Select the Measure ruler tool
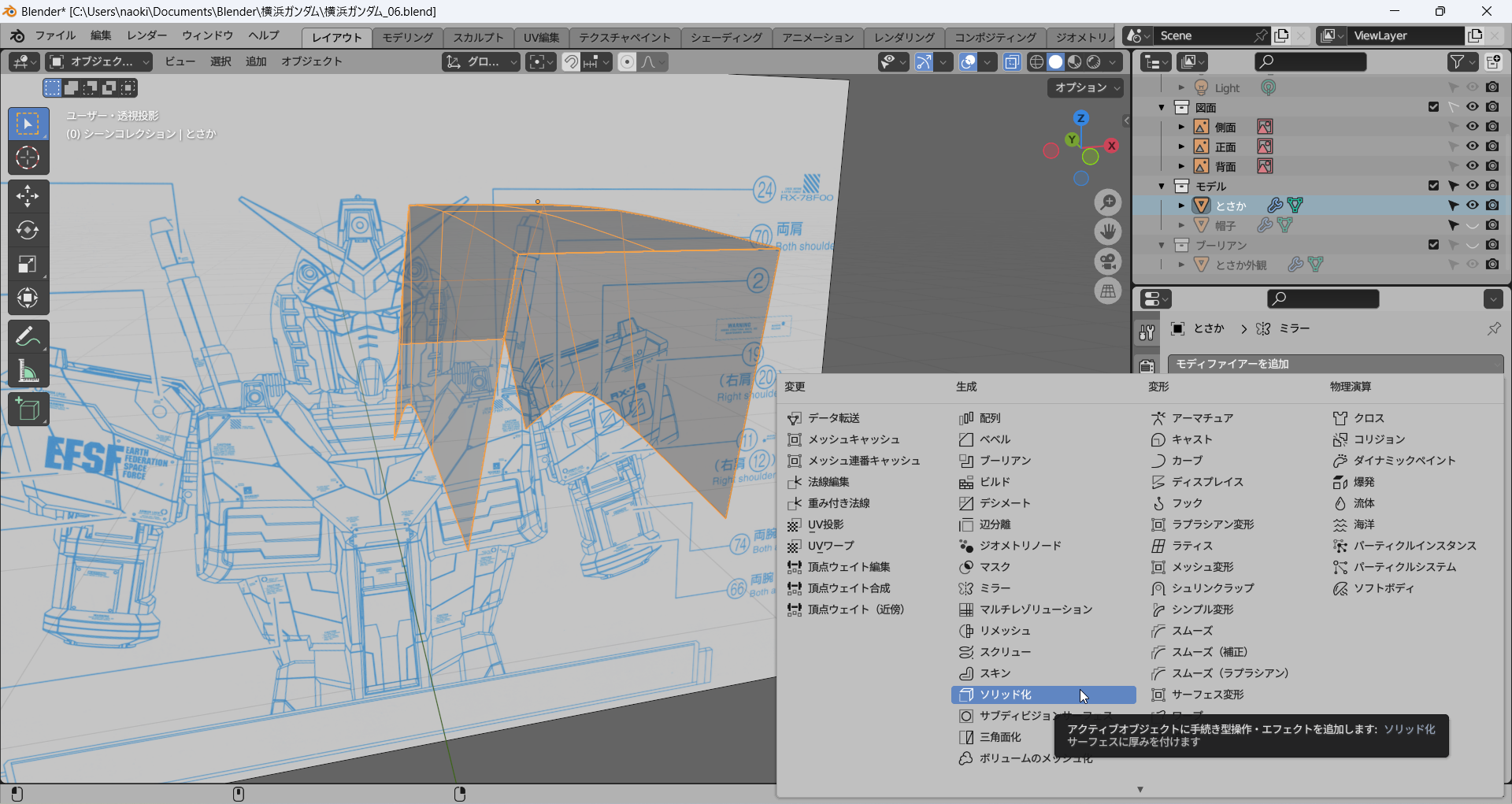 pyautogui.click(x=28, y=372)
